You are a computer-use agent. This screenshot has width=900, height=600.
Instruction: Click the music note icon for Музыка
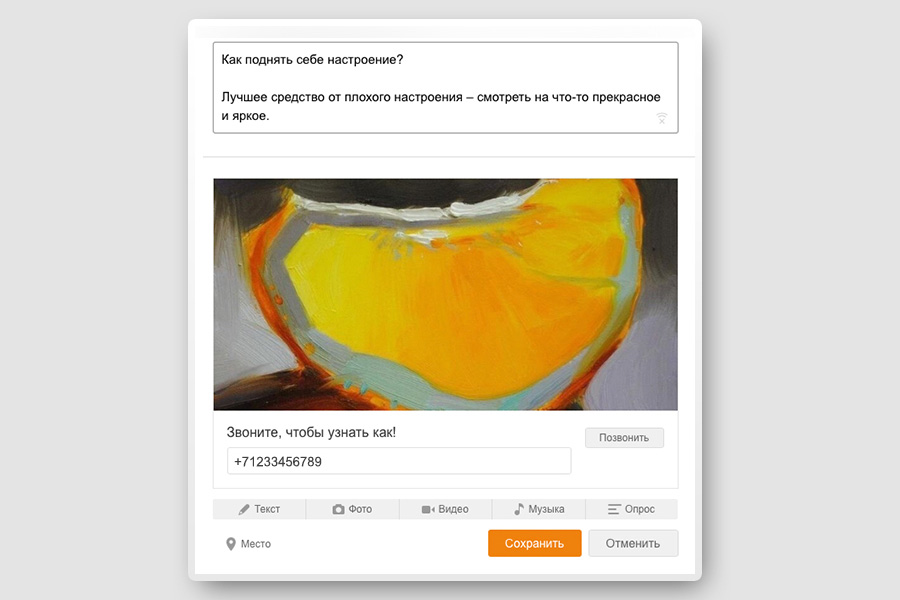[x=519, y=509]
